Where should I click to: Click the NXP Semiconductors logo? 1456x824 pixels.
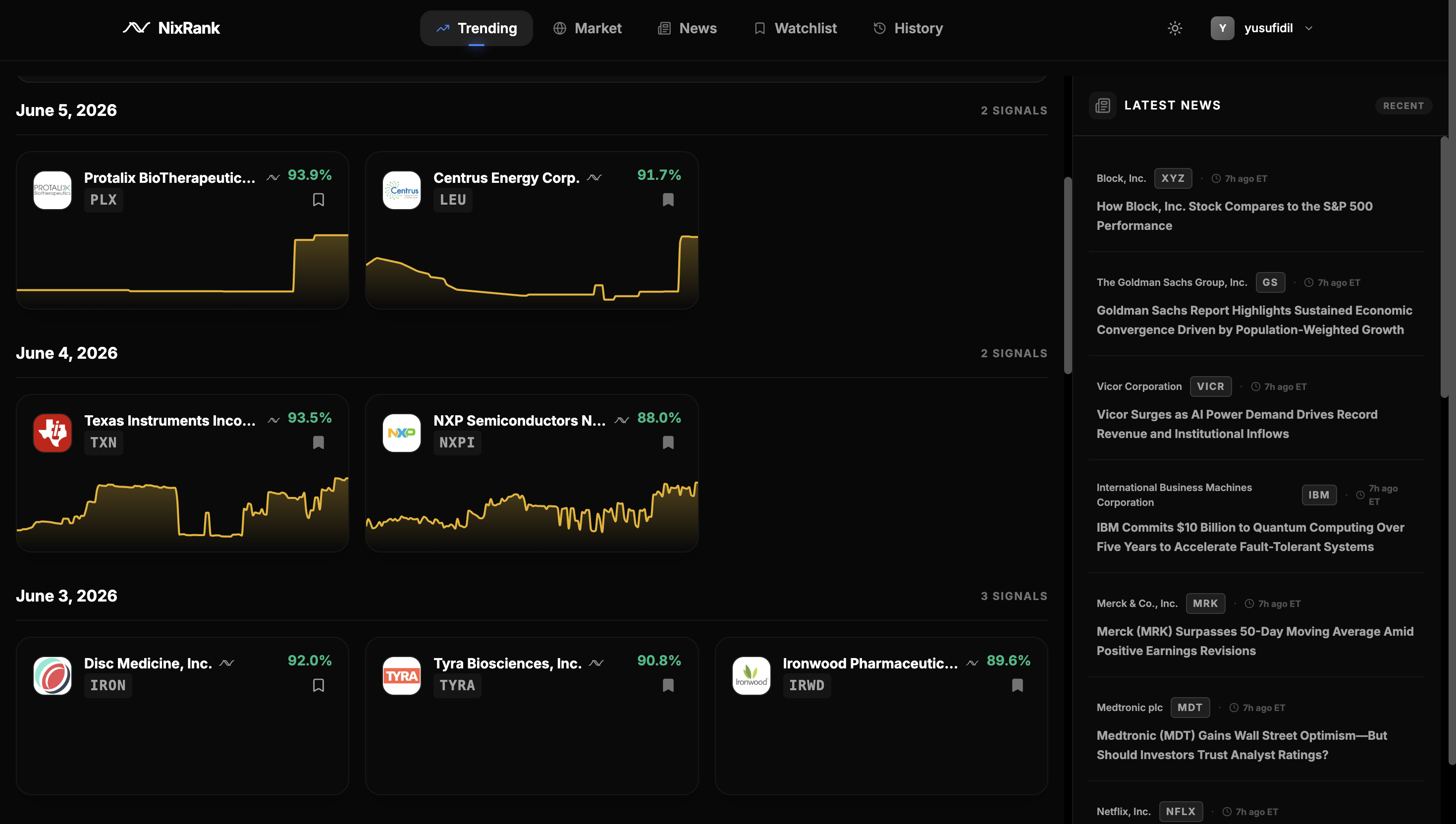pos(402,433)
